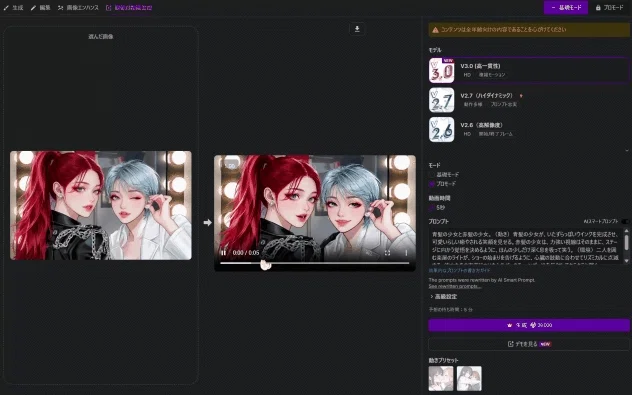The width and height of the screenshot is (632, 395).
Task: Click the yellow content warning banner
Action: click(x=528, y=29)
